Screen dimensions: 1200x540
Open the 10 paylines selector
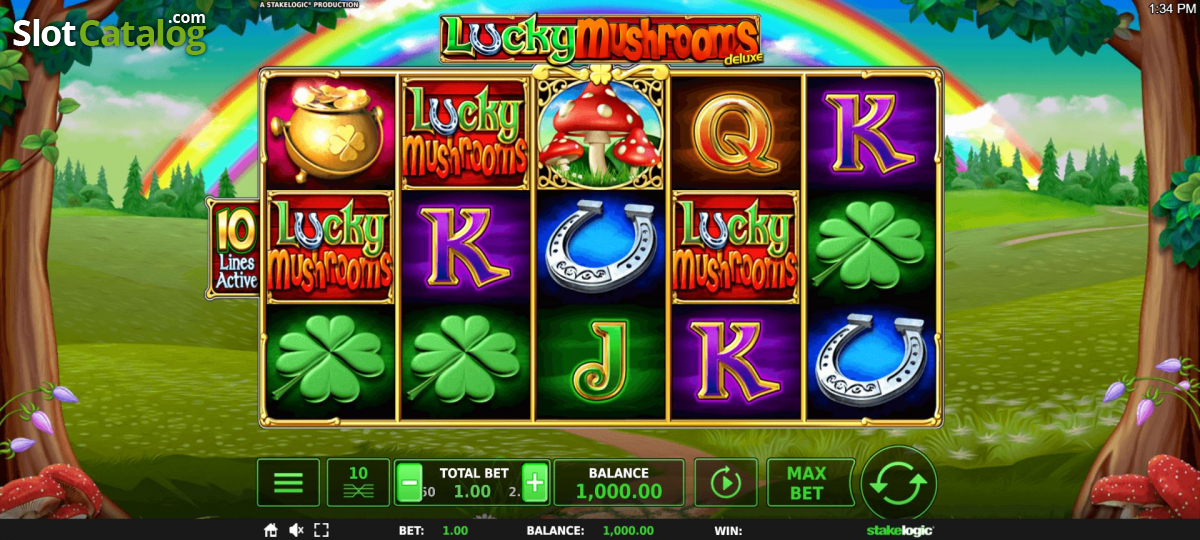point(358,483)
